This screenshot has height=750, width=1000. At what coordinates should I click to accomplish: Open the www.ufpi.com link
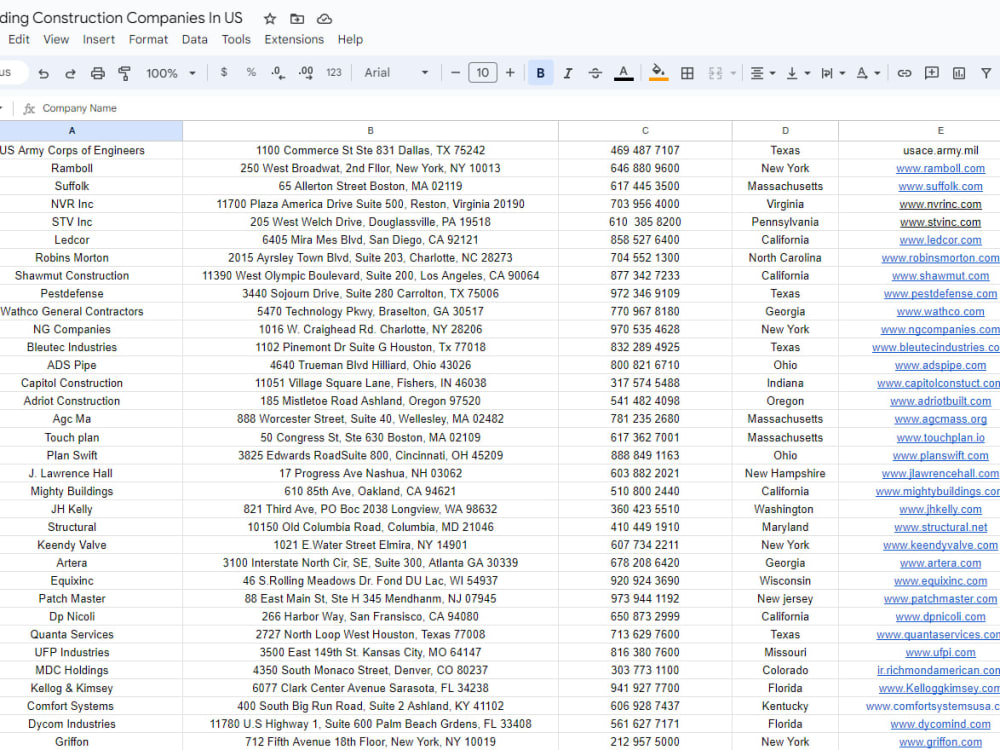click(941, 652)
